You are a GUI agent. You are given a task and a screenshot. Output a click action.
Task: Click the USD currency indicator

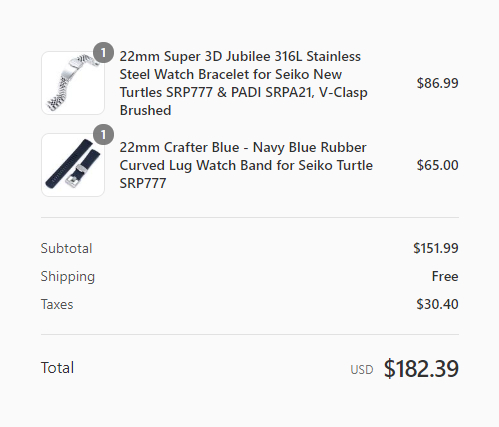(362, 370)
